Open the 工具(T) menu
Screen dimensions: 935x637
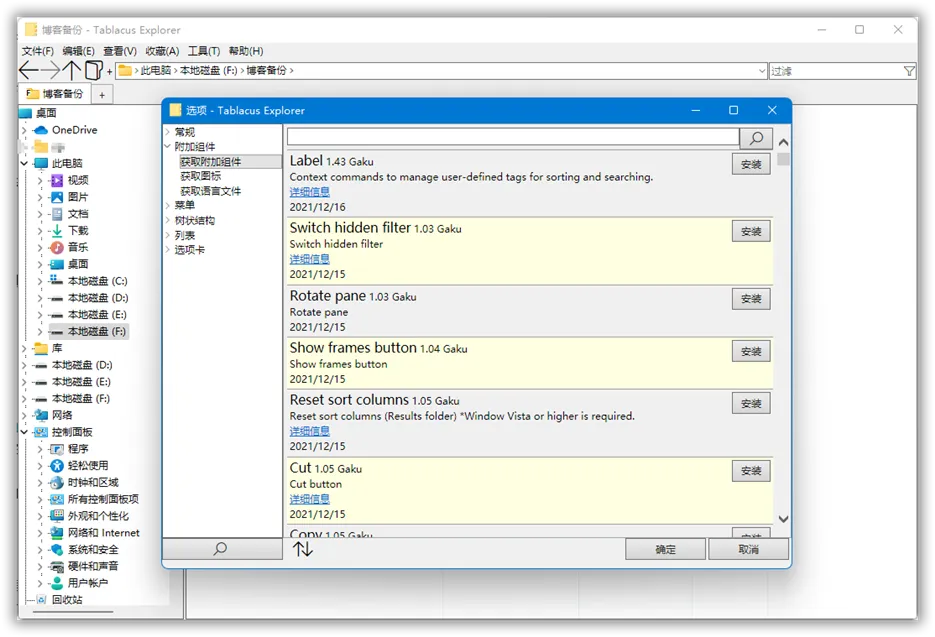pyautogui.click(x=204, y=51)
